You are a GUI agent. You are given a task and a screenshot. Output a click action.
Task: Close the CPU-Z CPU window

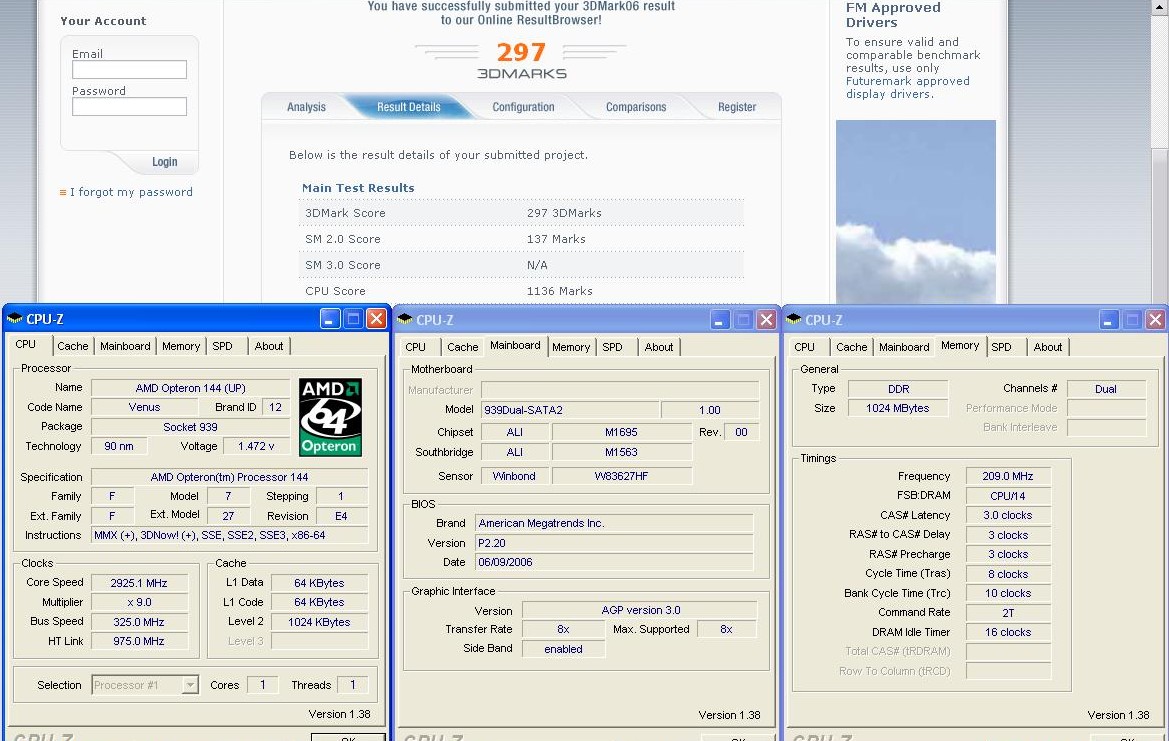(x=376, y=319)
